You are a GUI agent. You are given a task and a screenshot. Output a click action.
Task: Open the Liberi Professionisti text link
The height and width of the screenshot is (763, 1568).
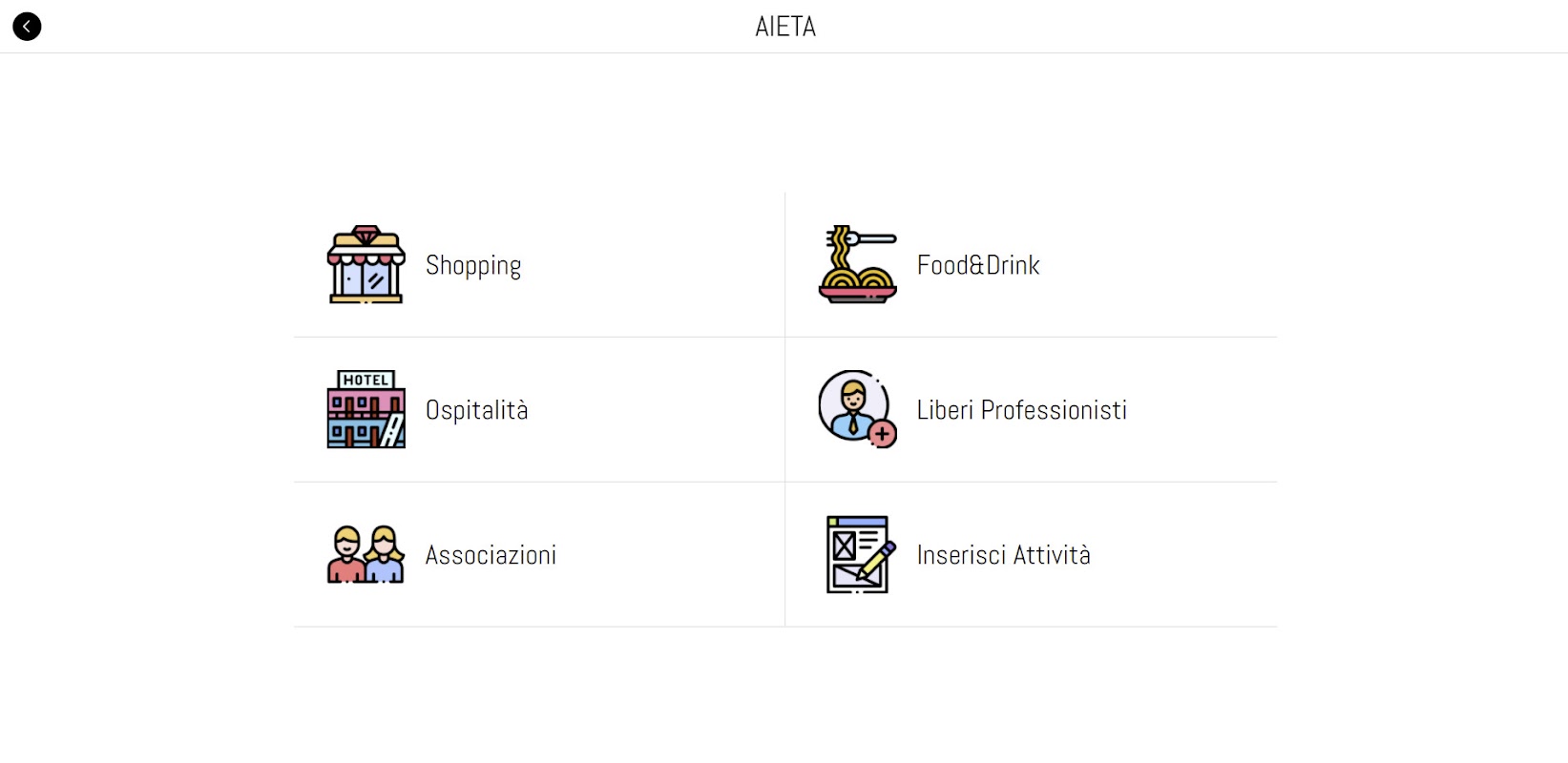pyautogui.click(x=1021, y=410)
